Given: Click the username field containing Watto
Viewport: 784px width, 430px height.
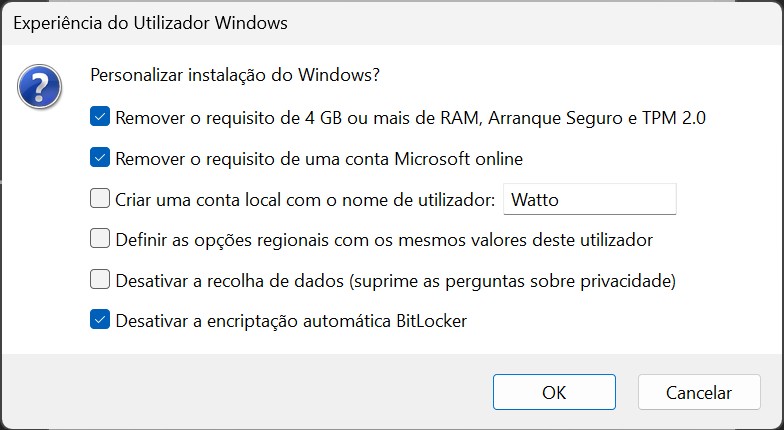Looking at the screenshot, I should [589, 199].
